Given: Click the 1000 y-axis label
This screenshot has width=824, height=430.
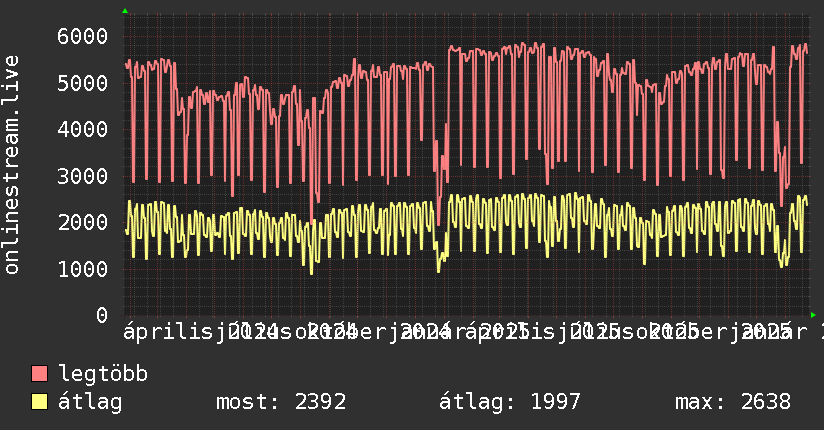Looking at the screenshot, I should pos(83,269).
